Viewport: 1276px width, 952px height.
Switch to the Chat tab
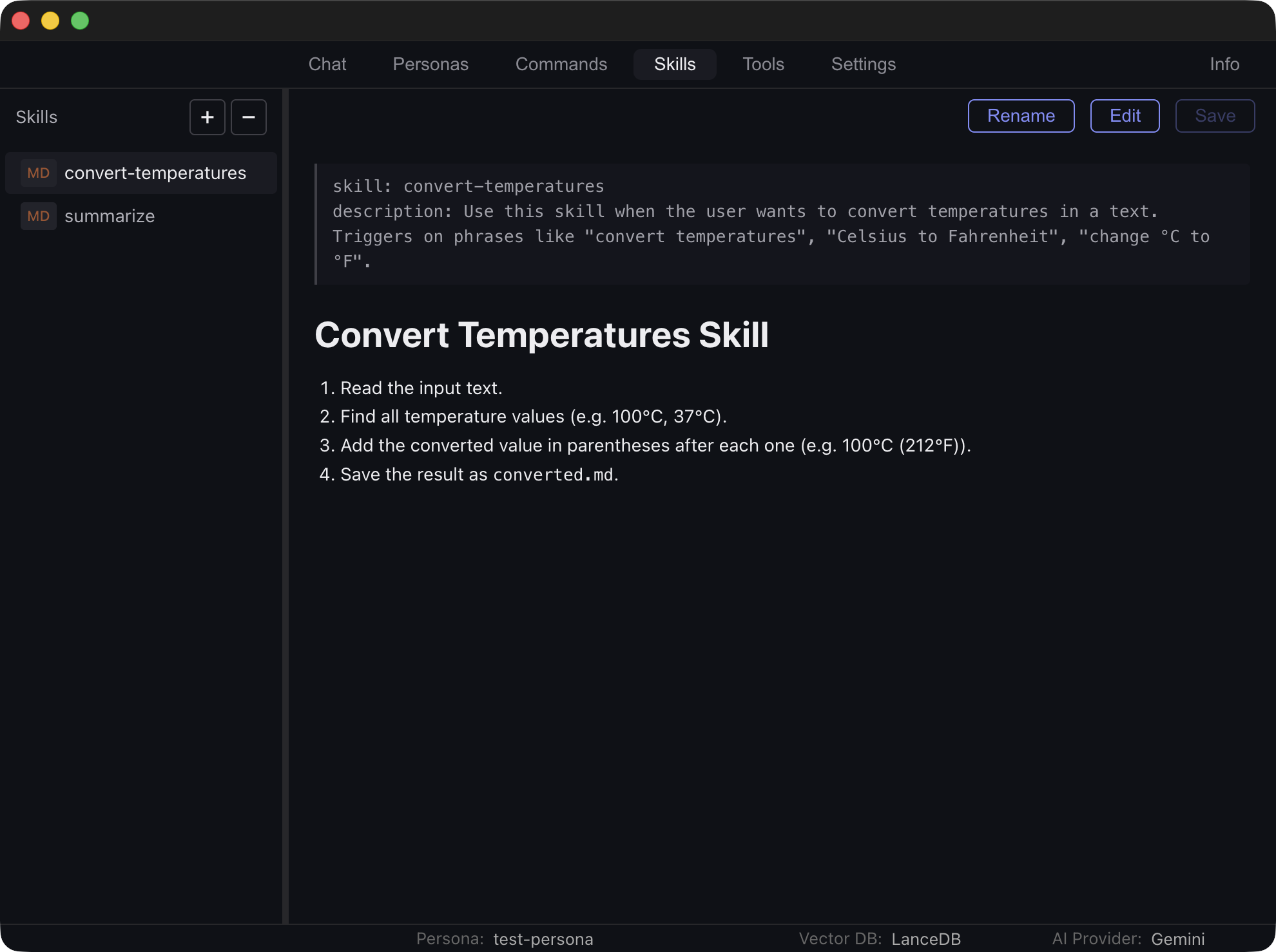(327, 64)
